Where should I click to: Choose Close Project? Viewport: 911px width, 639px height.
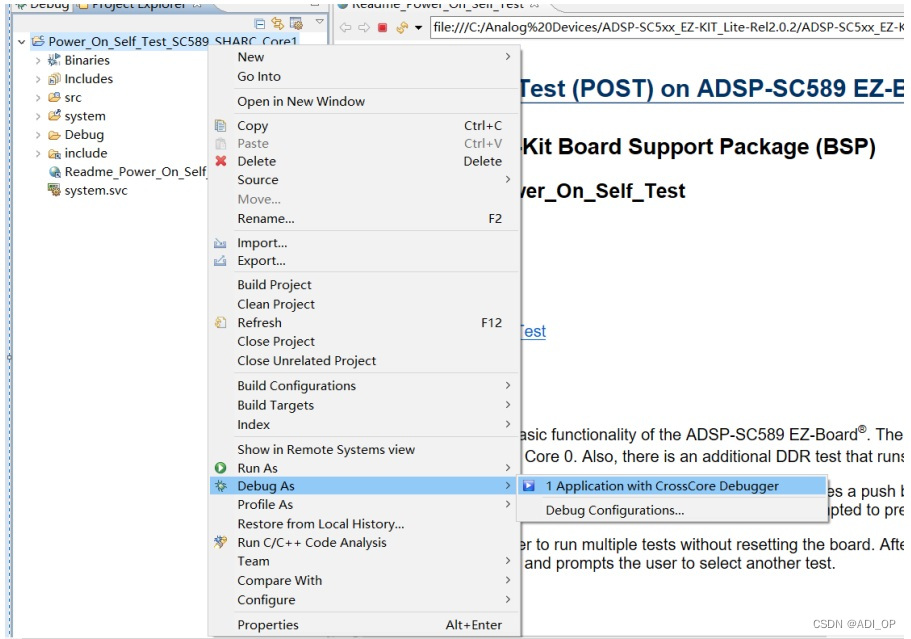(364, 341)
